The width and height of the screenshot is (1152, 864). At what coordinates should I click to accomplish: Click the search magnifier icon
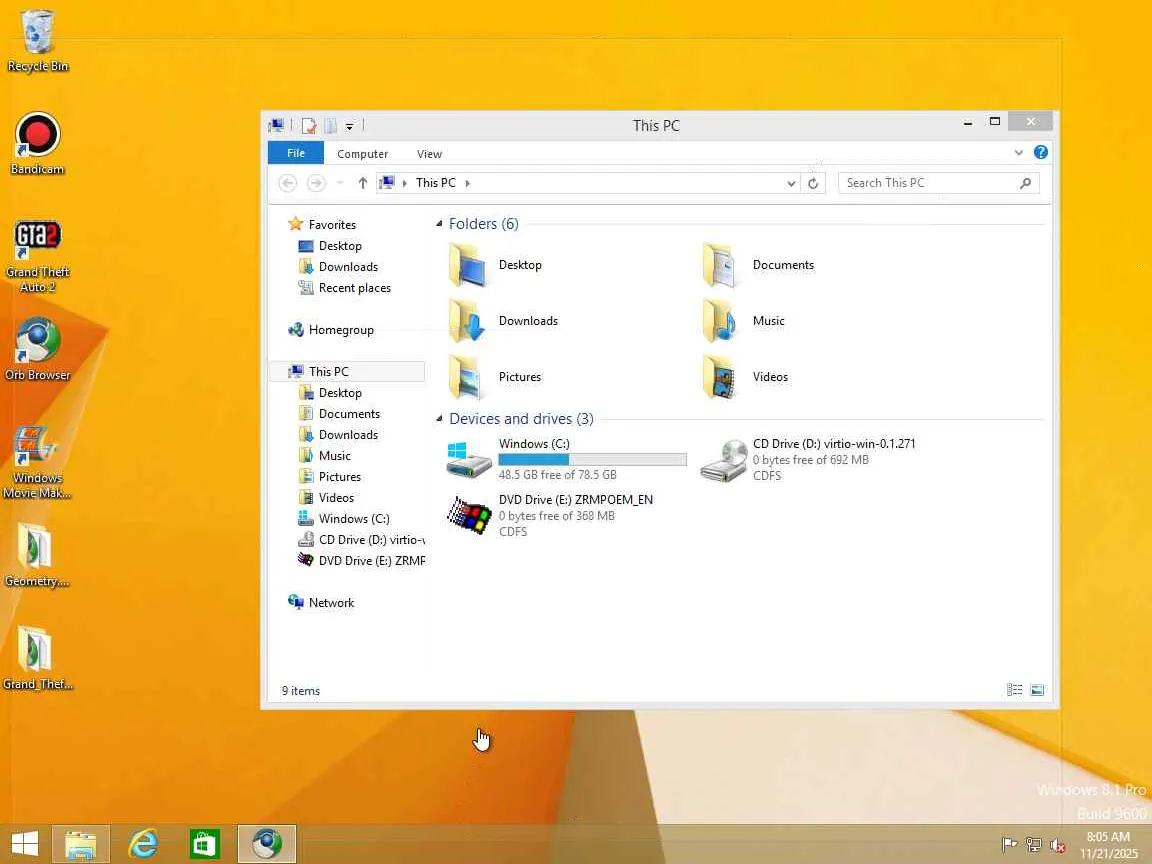click(x=1026, y=183)
